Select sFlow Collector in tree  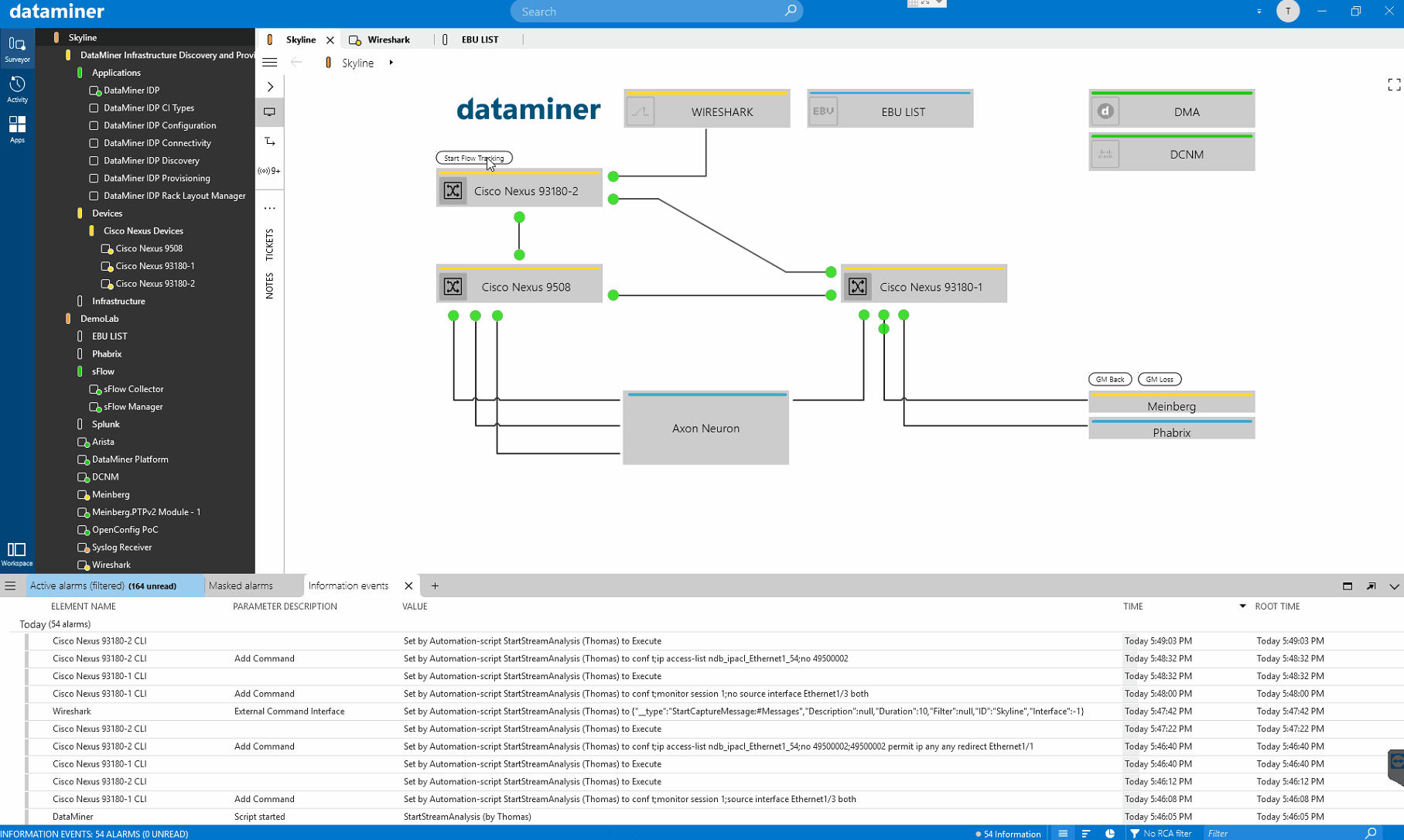coord(134,389)
